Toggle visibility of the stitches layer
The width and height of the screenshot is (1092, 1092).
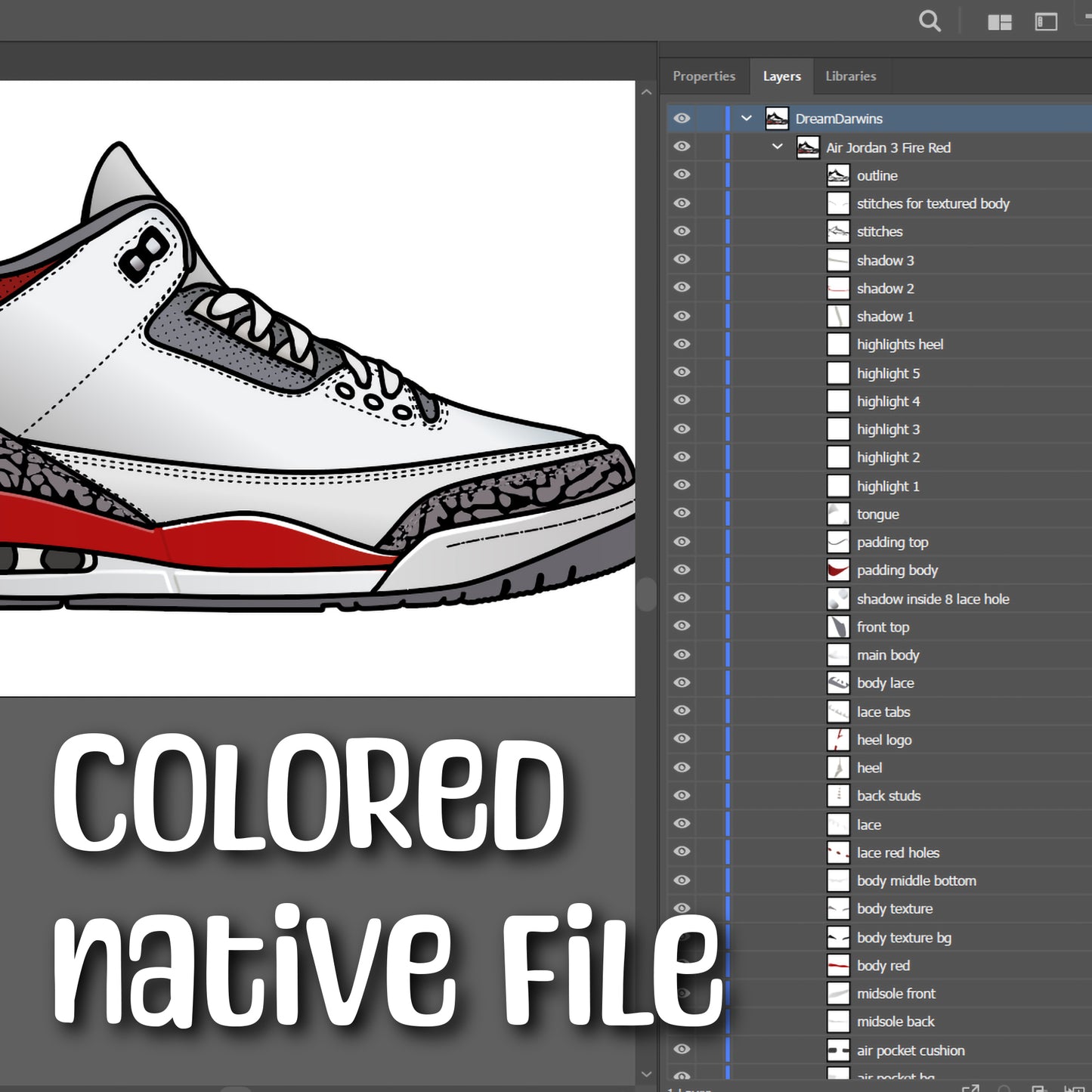(681, 231)
